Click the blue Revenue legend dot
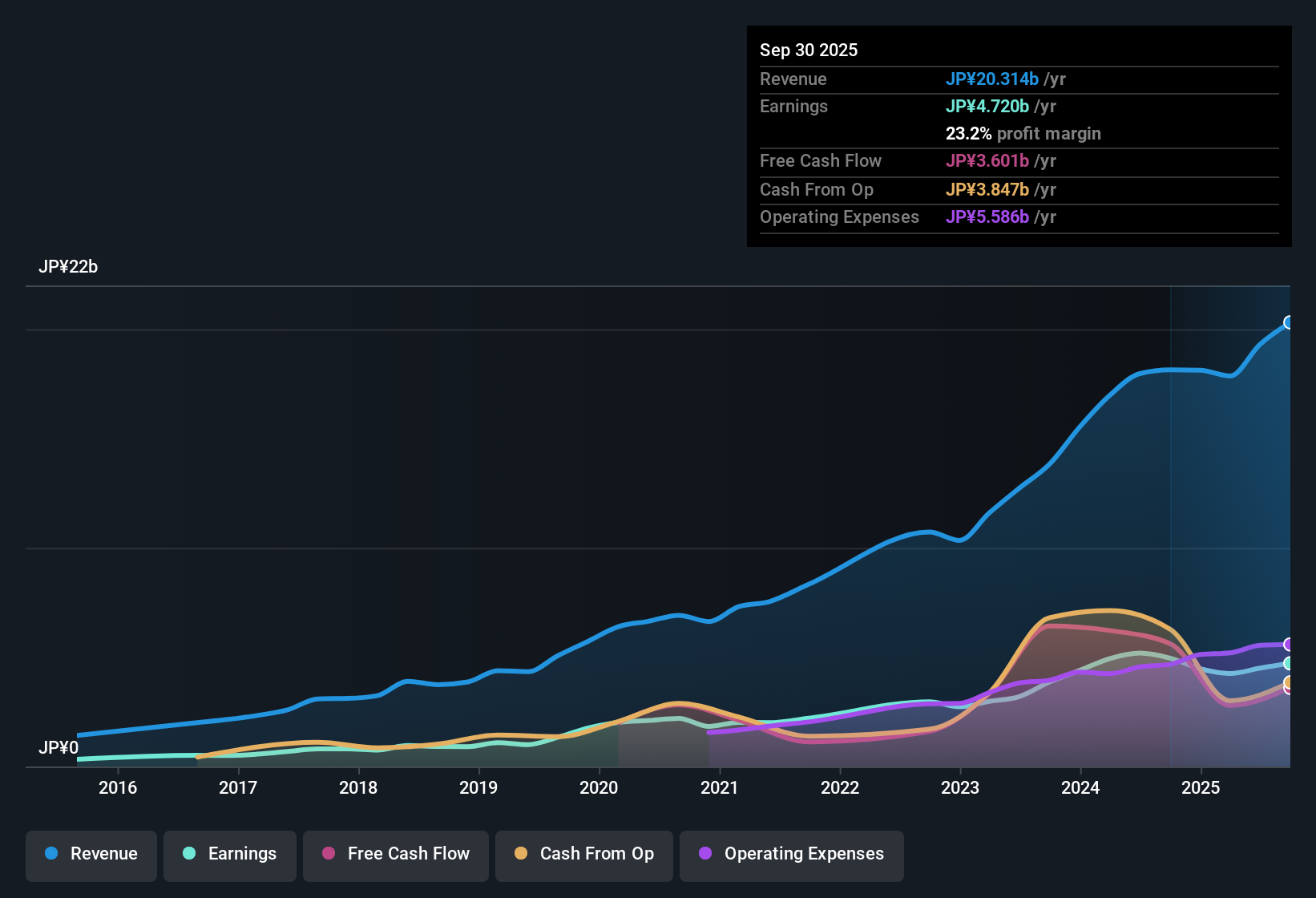This screenshot has width=1316, height=898. click(x=50, y=854)
